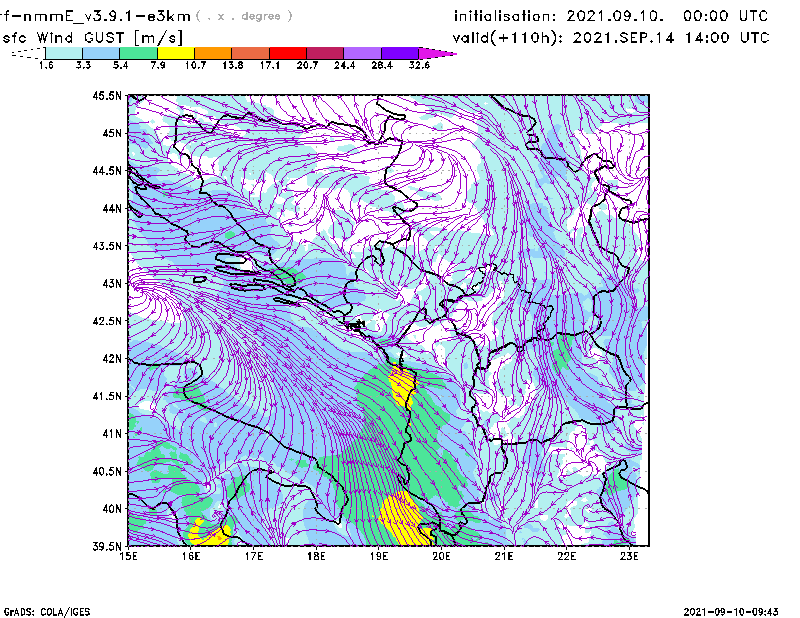The width and height of the screenshot is (800, 618).
Task: Click the legend value 5.4
Action: pyautogui.click(x=120, y=65)
